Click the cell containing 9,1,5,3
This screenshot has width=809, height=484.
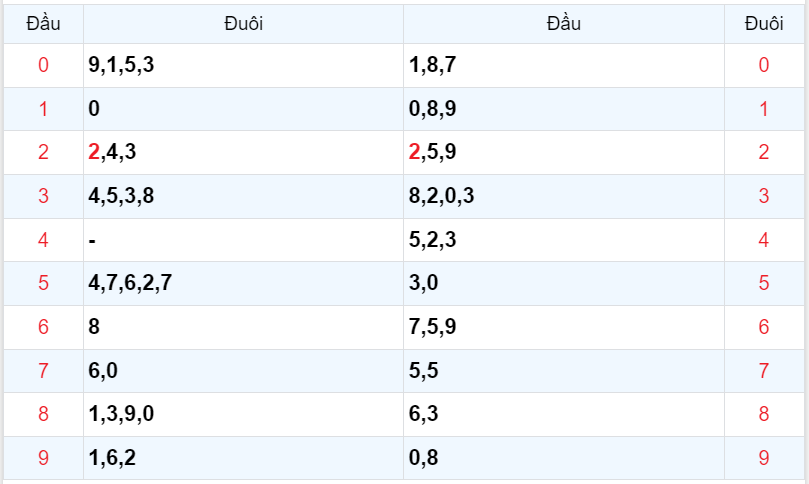pyautogui.click(x=122, y=66)
